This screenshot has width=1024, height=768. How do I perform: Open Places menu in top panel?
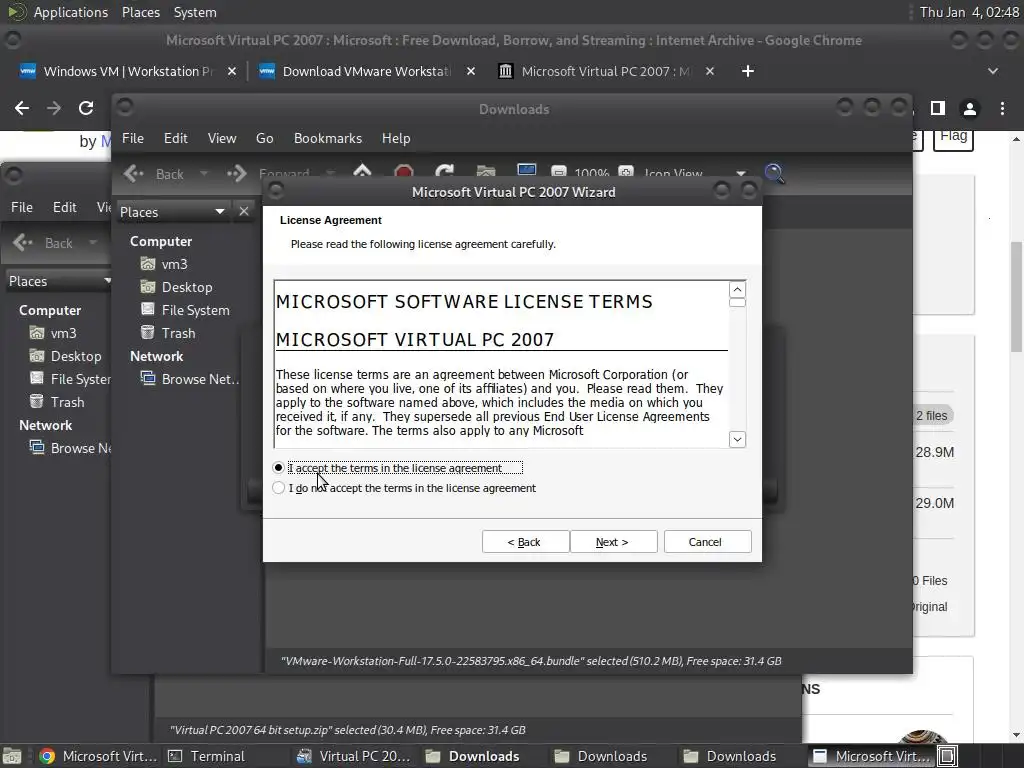pos(140,12)
